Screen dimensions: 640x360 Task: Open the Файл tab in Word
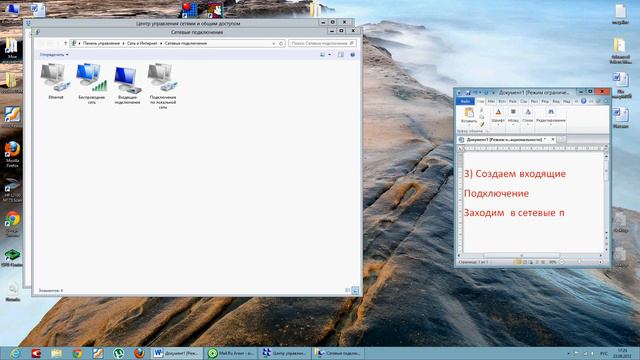tap(465, 101)
